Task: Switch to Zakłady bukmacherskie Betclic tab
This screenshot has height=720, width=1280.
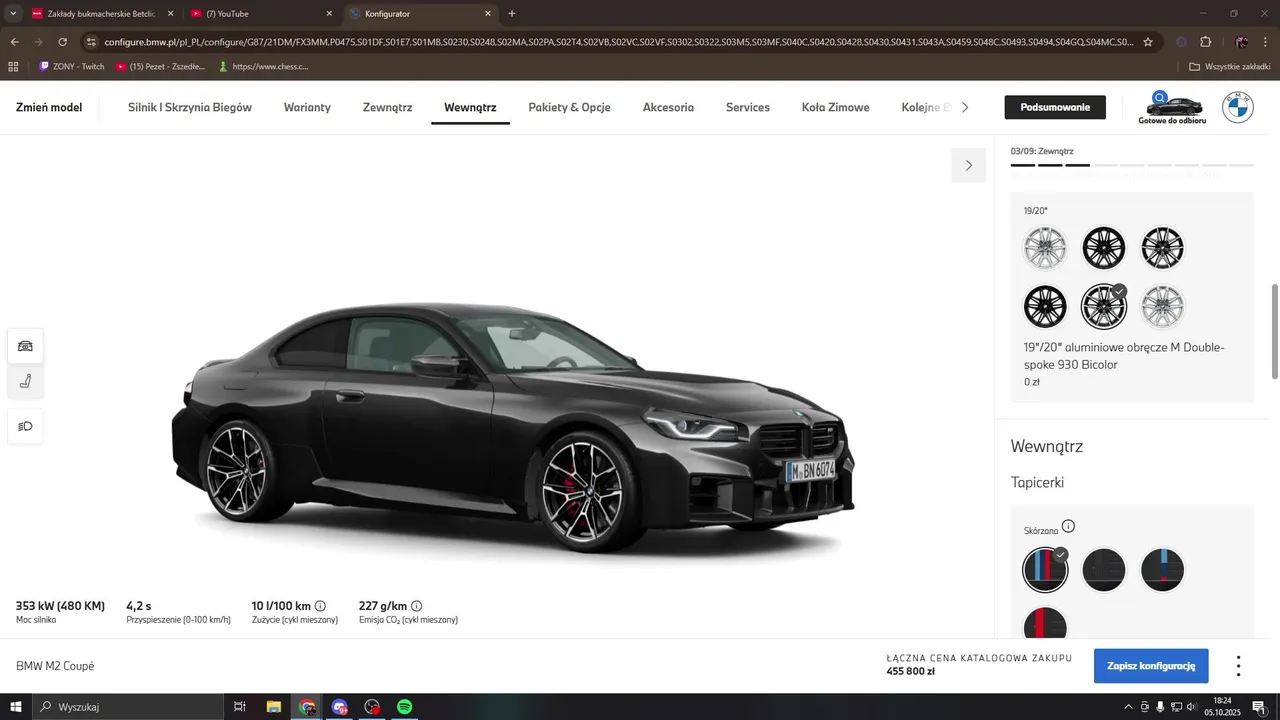Action: (x=104, y=14)
